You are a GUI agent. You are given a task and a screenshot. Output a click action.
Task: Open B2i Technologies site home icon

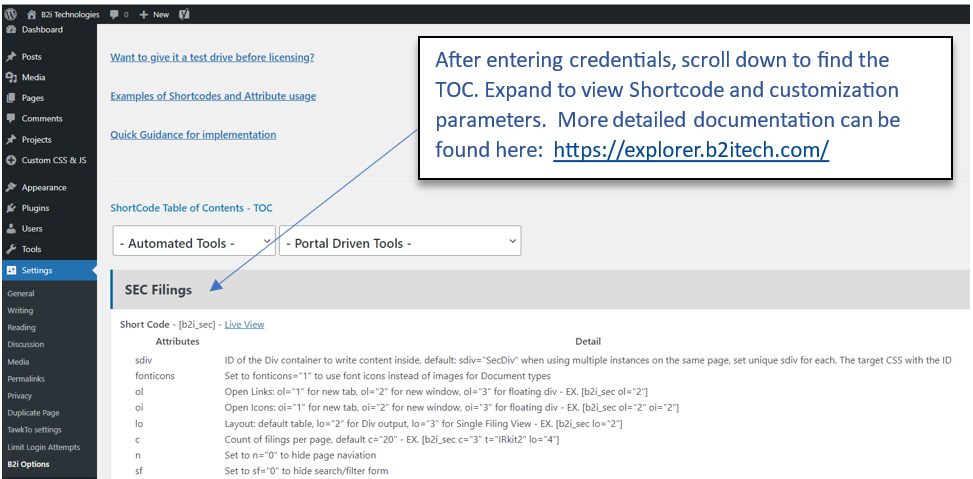pyautogui.click(x=31, y=14)
